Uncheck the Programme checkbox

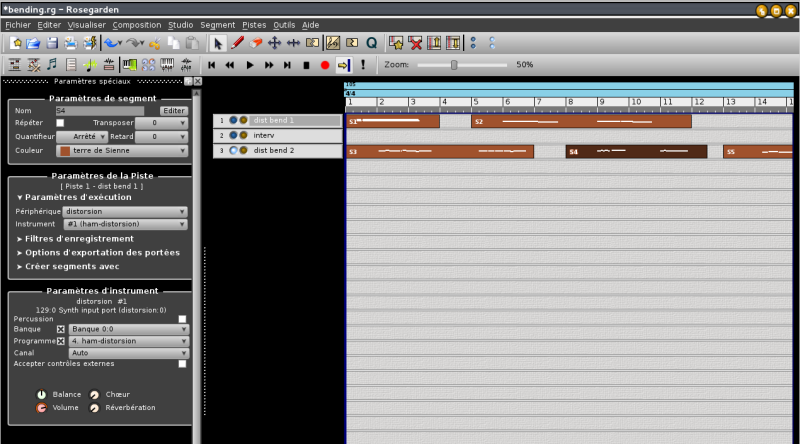(61, 341)
